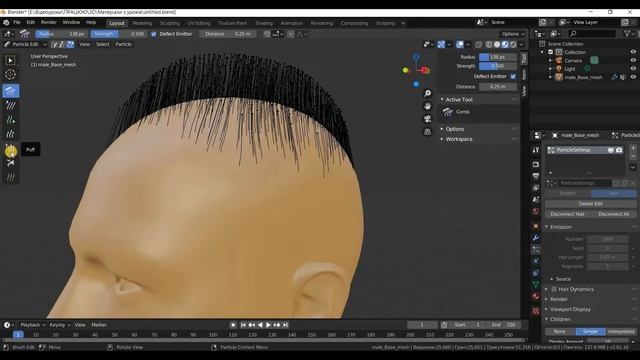This screenshot has height=360, width=640.
Task: Open the Texture checker properties tab
Action: (536, 311)
